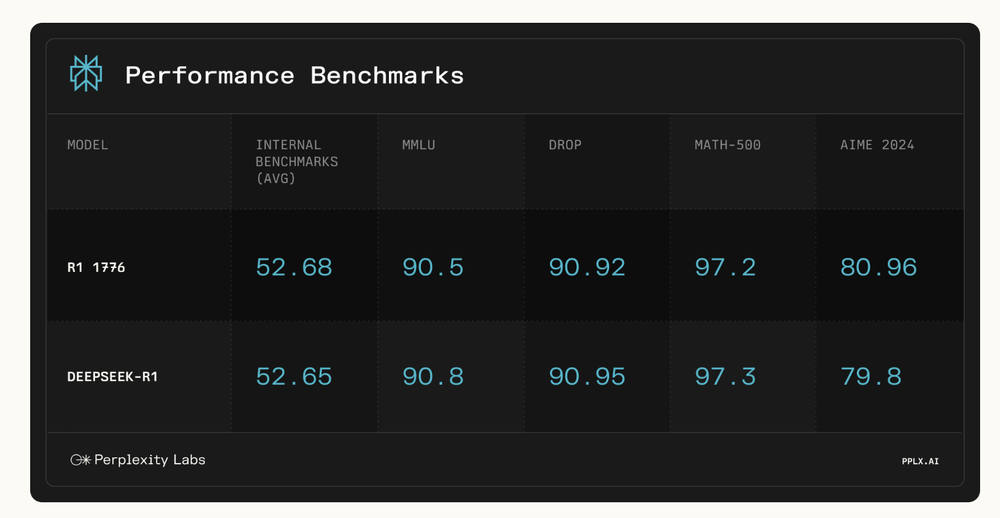
Task: Click the 80.96 AIME 2024 score
Action: pyautogui.click(x=879, y=267)
